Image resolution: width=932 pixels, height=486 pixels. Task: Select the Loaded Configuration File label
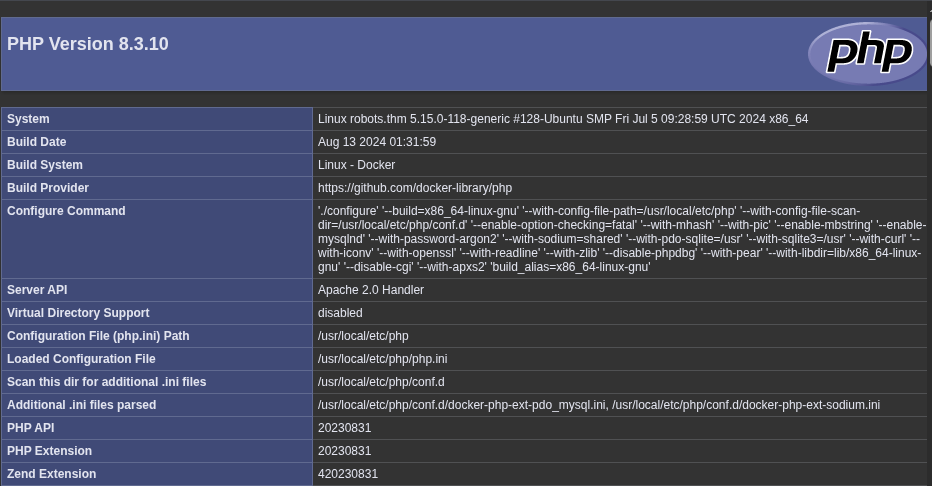click(x=81, y=359)
